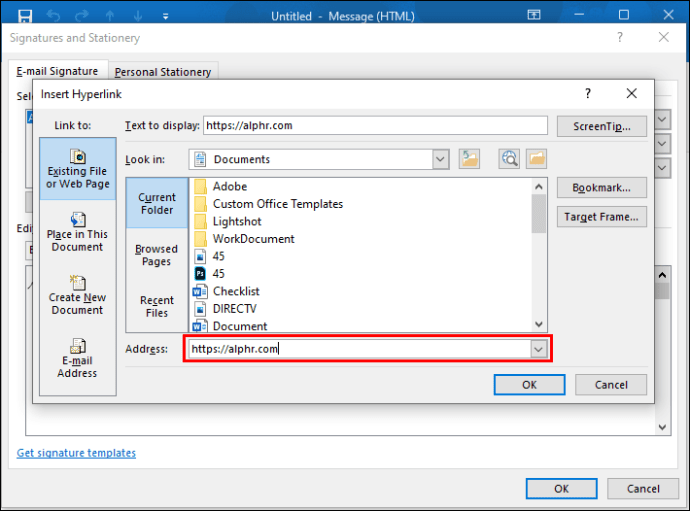
Task: Switch to the E-mail Signature tab
Action: tap(57, 71)
